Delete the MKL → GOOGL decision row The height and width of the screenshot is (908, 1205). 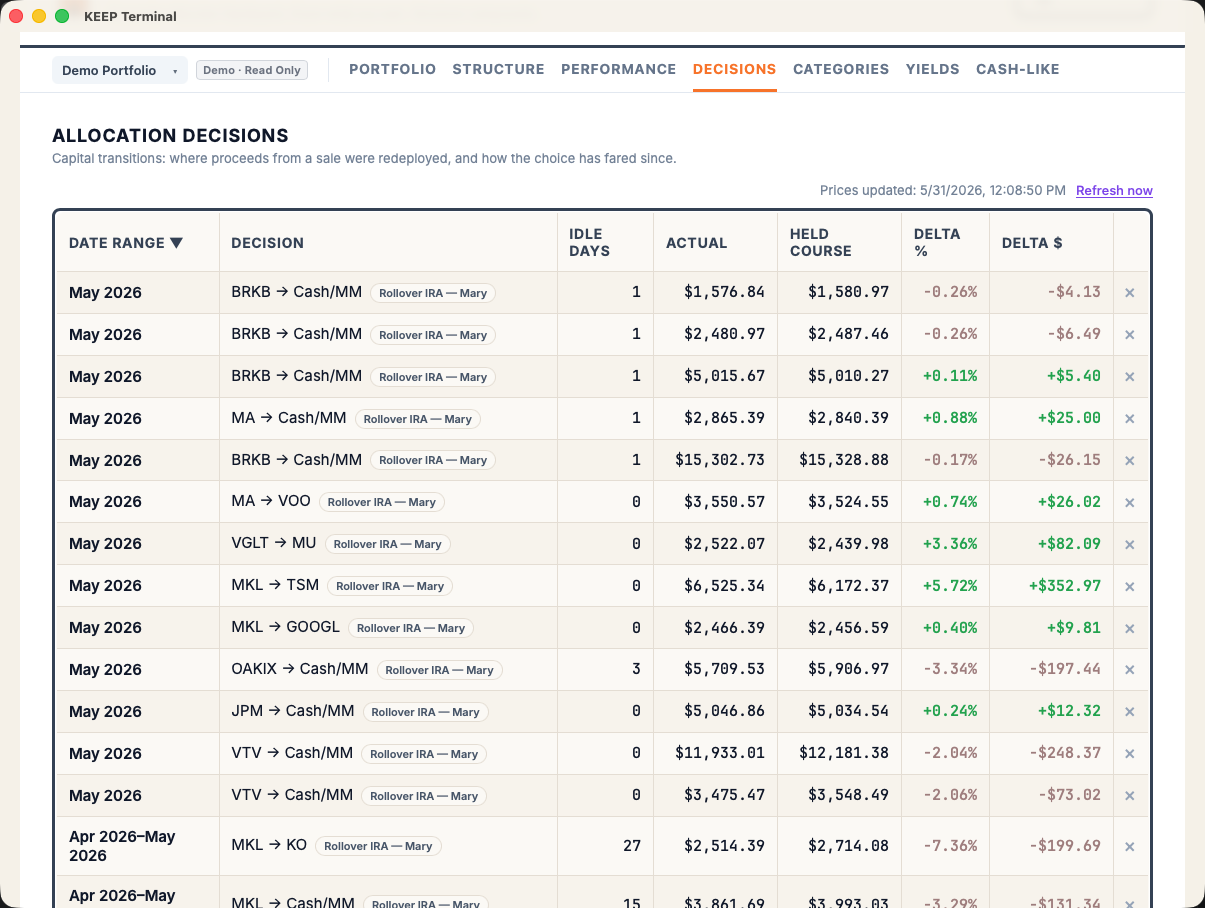1130,628
